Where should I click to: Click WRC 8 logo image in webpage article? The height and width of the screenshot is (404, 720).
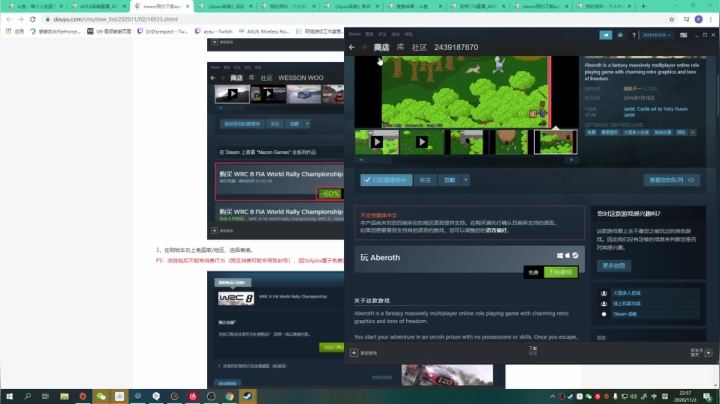[236, 298]
